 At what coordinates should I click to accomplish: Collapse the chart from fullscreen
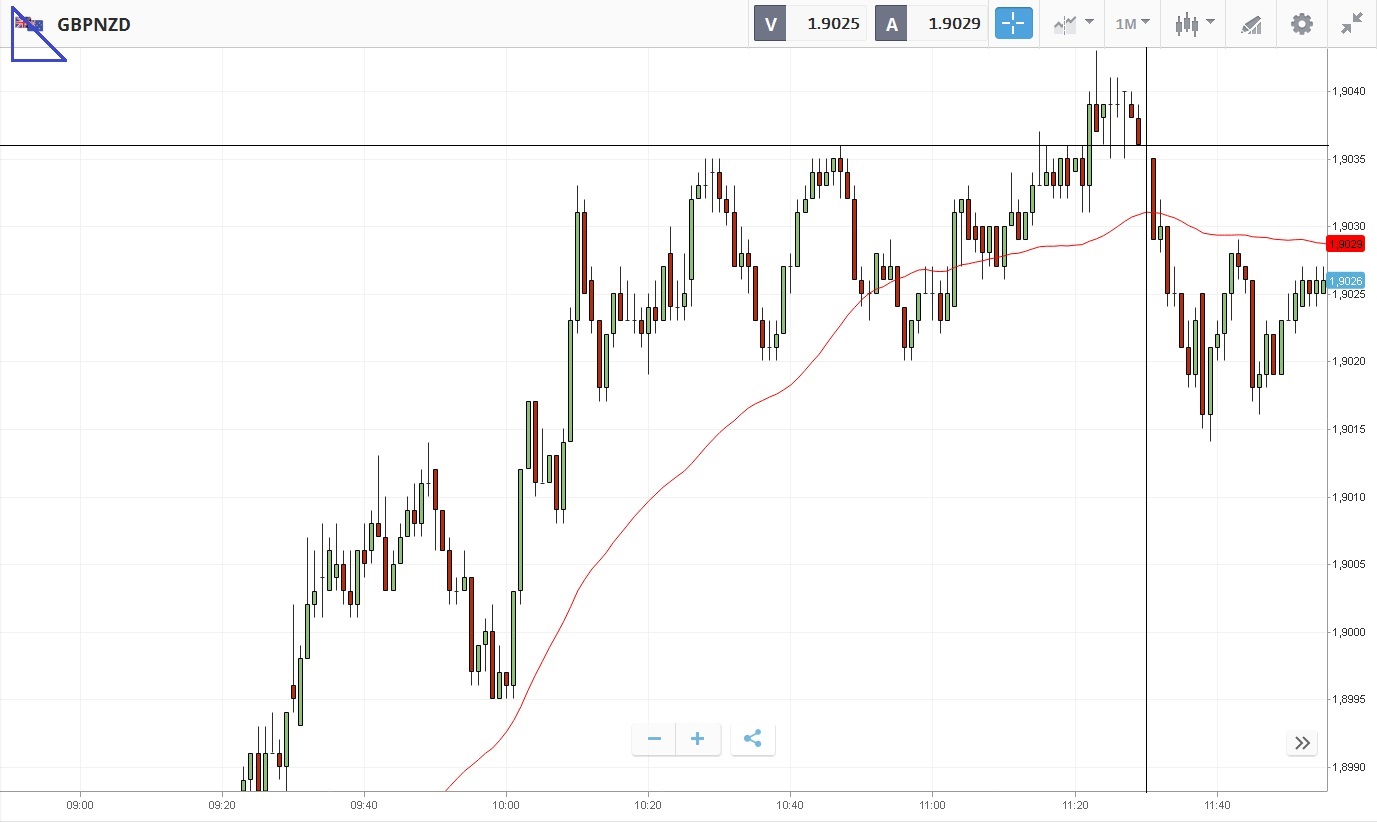pos(1351,23)
